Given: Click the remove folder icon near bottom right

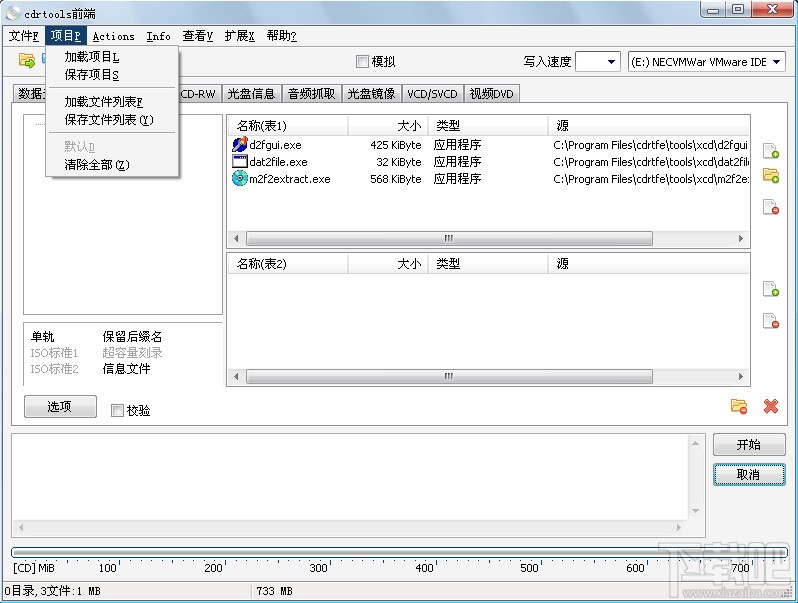Looking at the screenshot, I should coord(739,406).
